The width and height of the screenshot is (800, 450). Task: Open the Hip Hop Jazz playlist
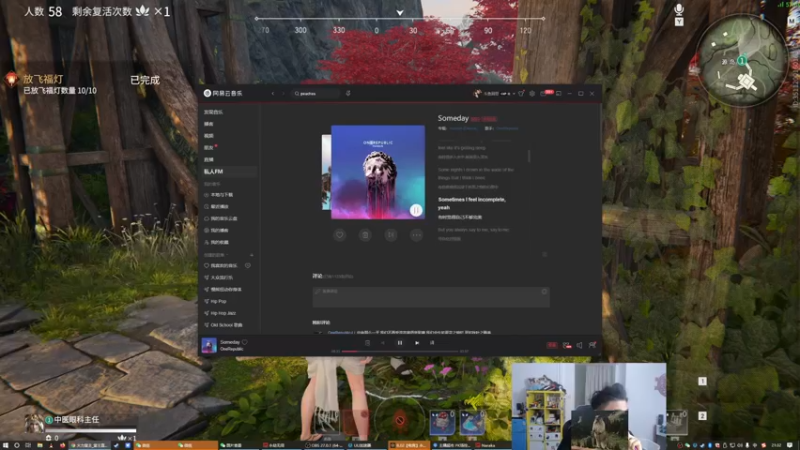pyautogui.click(x=220, y=313)
